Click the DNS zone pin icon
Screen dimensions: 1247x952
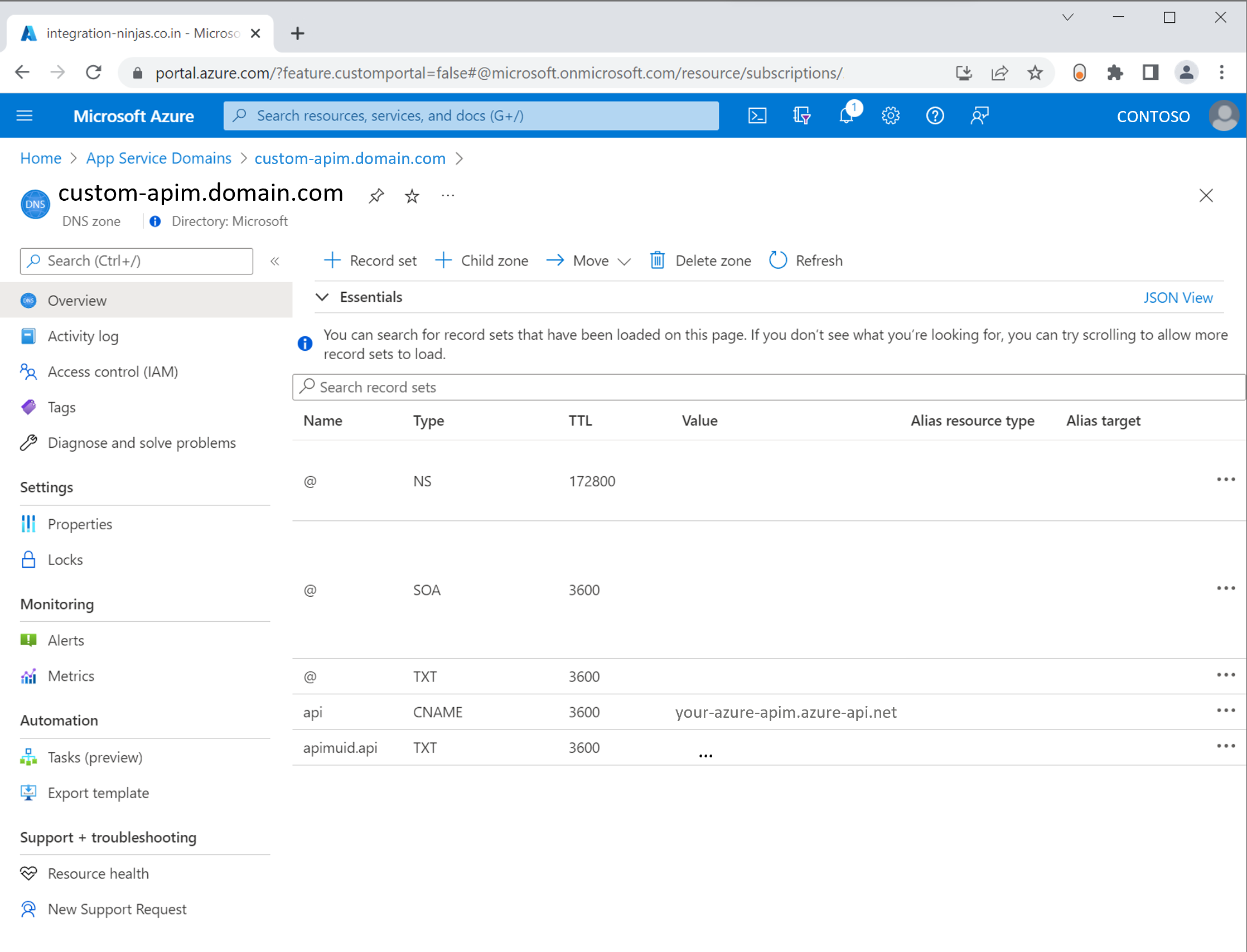(x=375, y=195)
